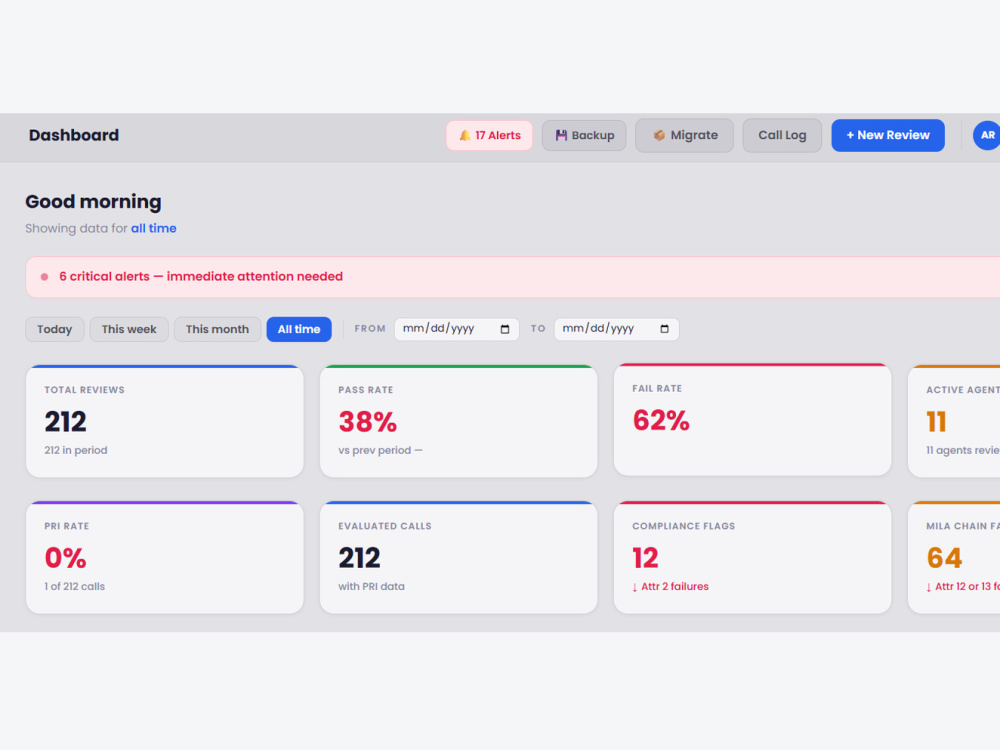Image resolution: width=1000 pixels, height=750 pixels.
Task: Click the '1 of 212 calls' text
Action: 75,586
